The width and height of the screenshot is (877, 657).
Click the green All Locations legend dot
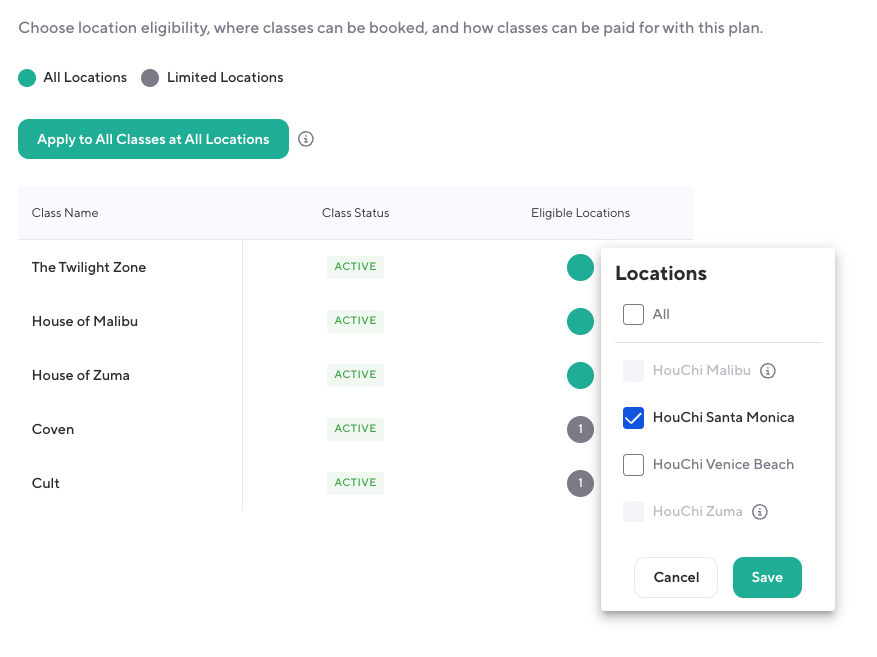pos(27,78)
